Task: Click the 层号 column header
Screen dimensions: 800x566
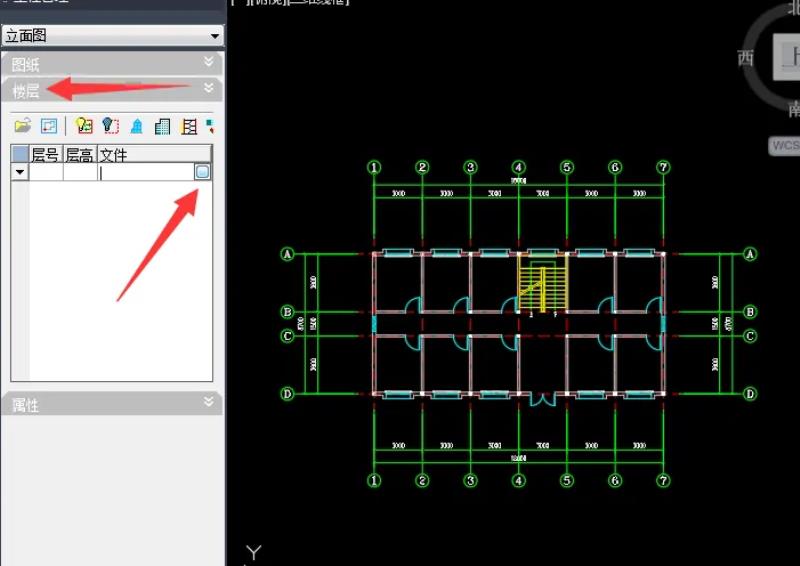Action: [x=46, y=154]
